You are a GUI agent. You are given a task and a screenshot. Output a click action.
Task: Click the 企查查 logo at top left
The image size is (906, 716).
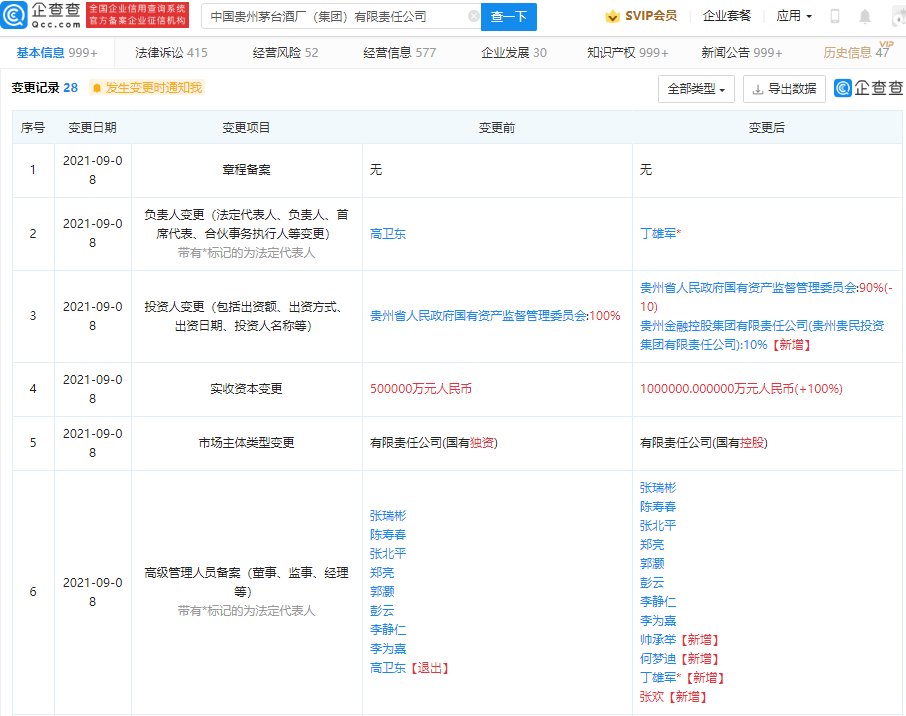(x=41, y=16)
